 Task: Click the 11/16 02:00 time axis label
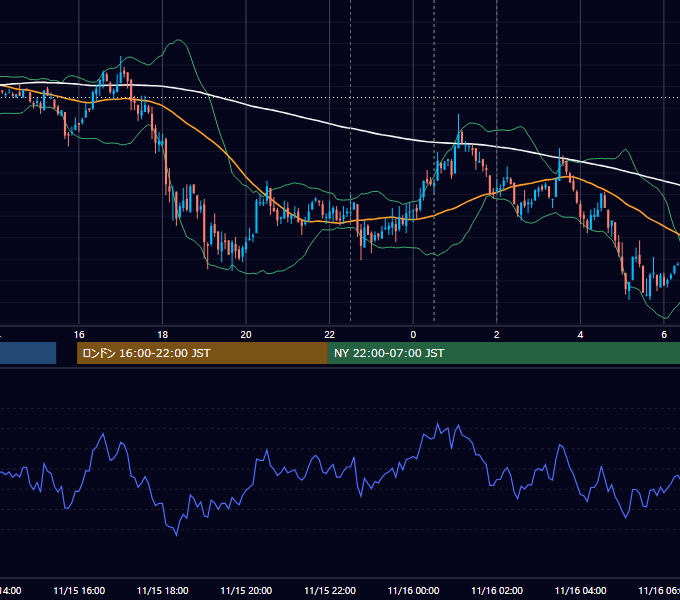point(497,590)
